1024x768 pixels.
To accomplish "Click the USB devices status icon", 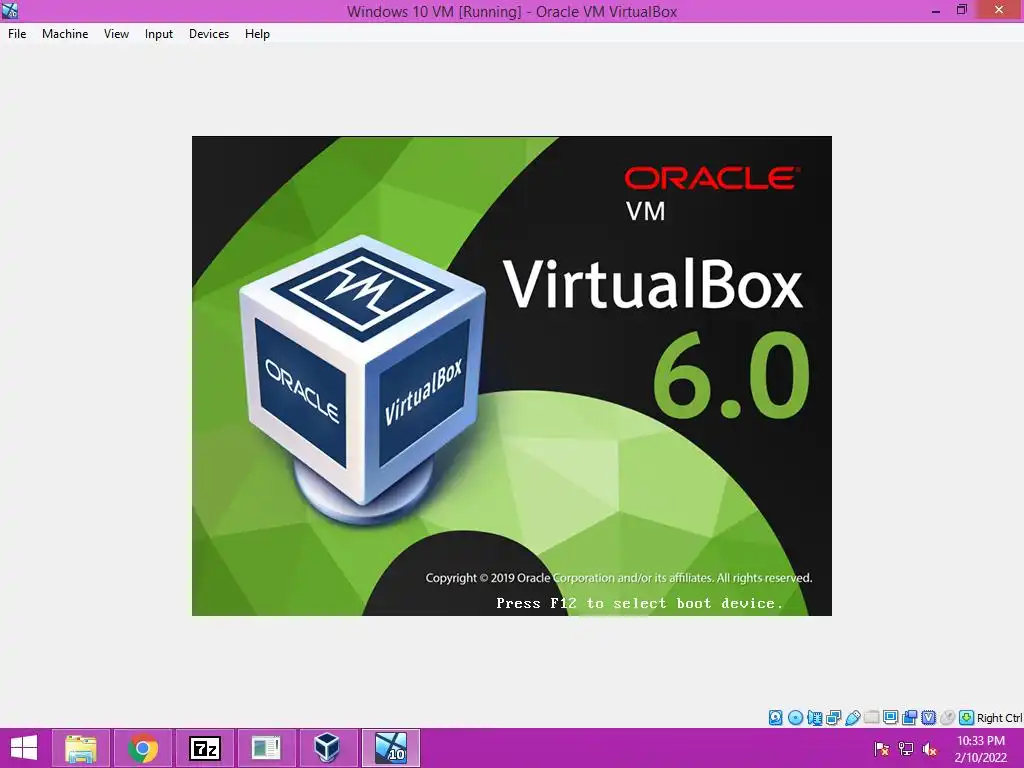I will point(852,718).
